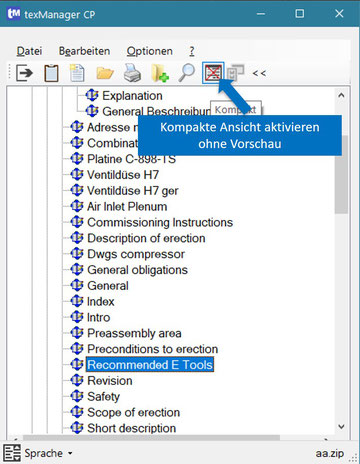Select the Commissioning Instructions item

coord(160,222)
